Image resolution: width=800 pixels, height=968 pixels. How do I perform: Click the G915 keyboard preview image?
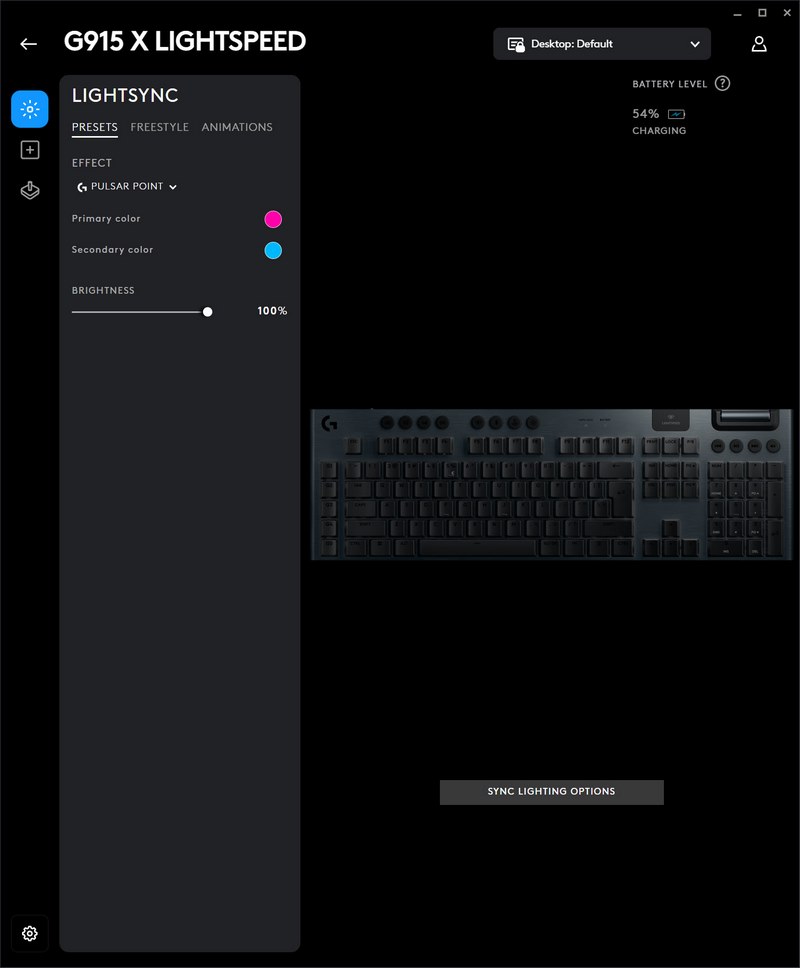coord(550,485)
